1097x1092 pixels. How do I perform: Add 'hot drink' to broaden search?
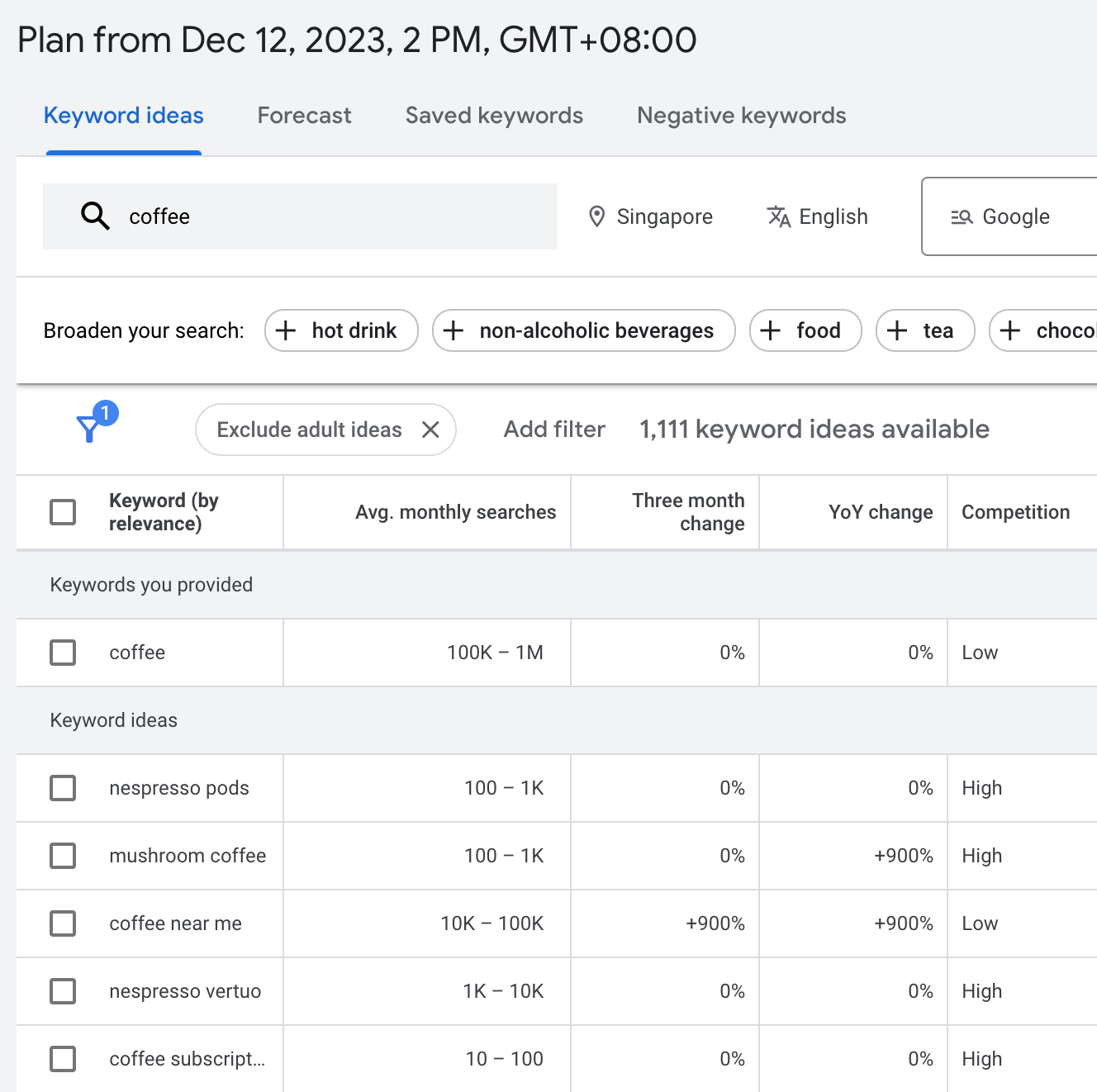pyautogui.click(x=340, y=330)
